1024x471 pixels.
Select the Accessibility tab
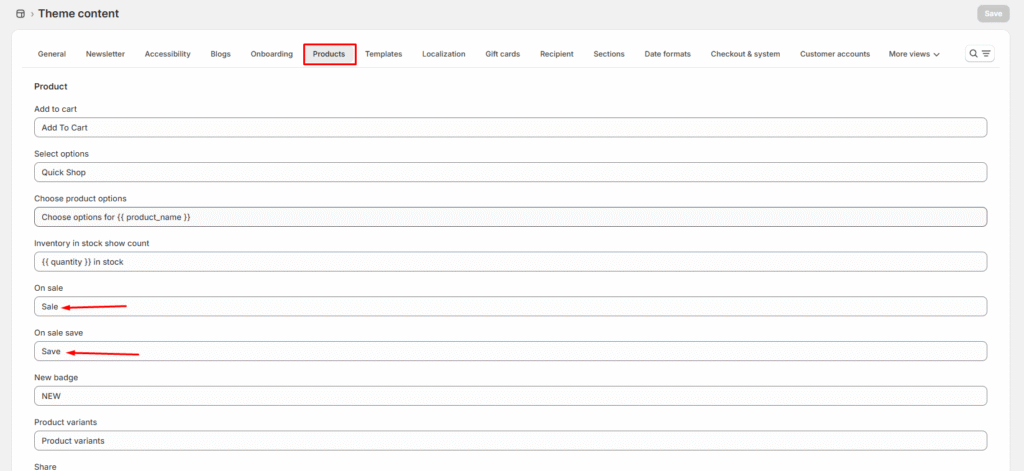(x=167, y=54)
